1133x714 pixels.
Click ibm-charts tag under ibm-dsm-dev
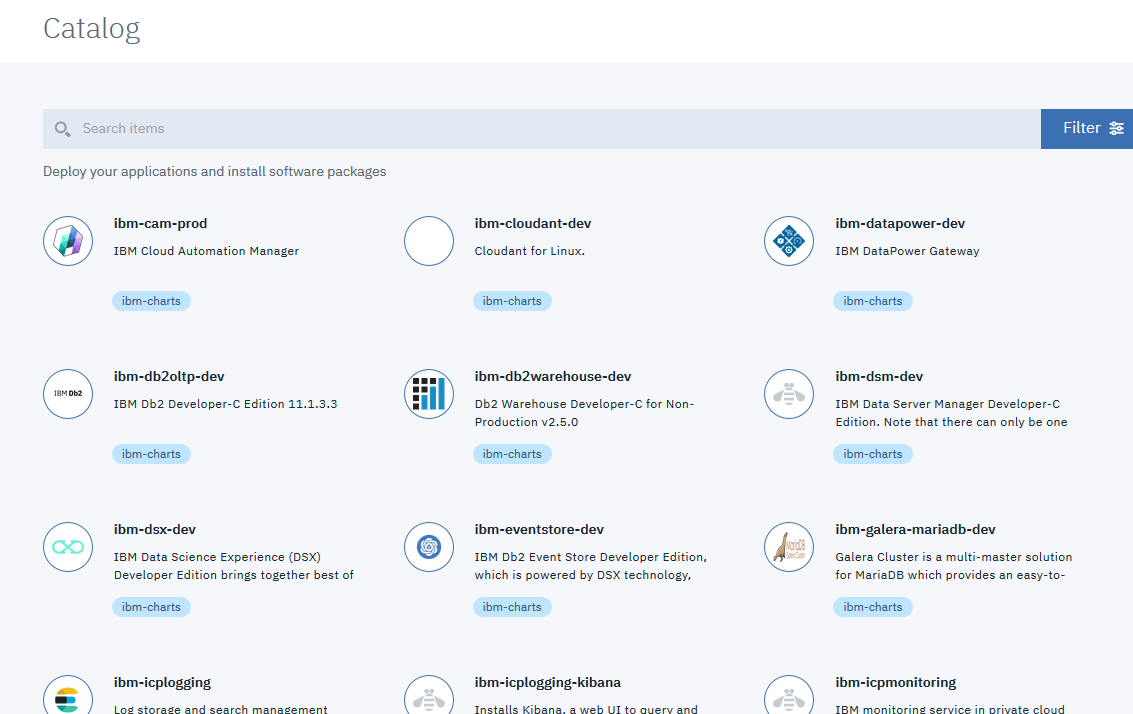tap(873, 454)
